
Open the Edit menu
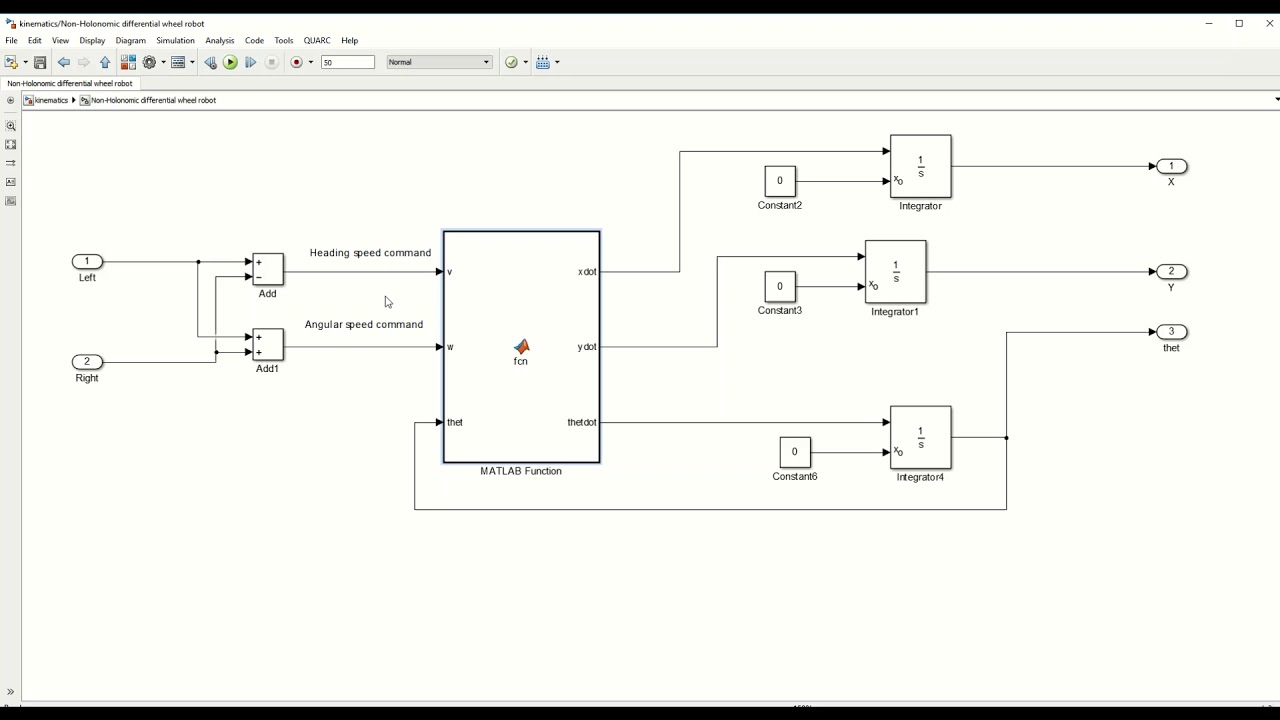(x=35, y=41)
